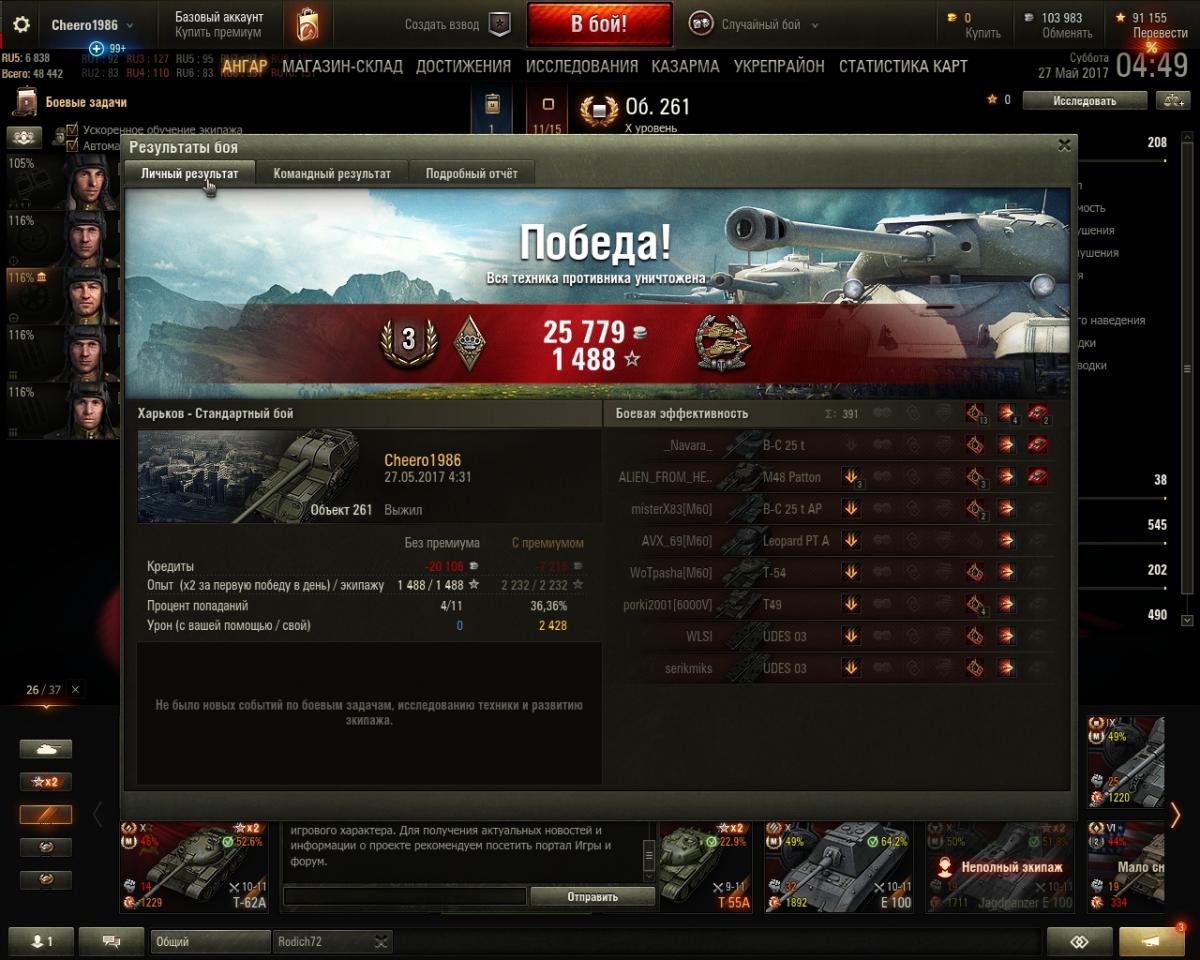Show next tanks in carousel arrow
The width and height of the screenshot is (1200, 960).
(1176, 815)
